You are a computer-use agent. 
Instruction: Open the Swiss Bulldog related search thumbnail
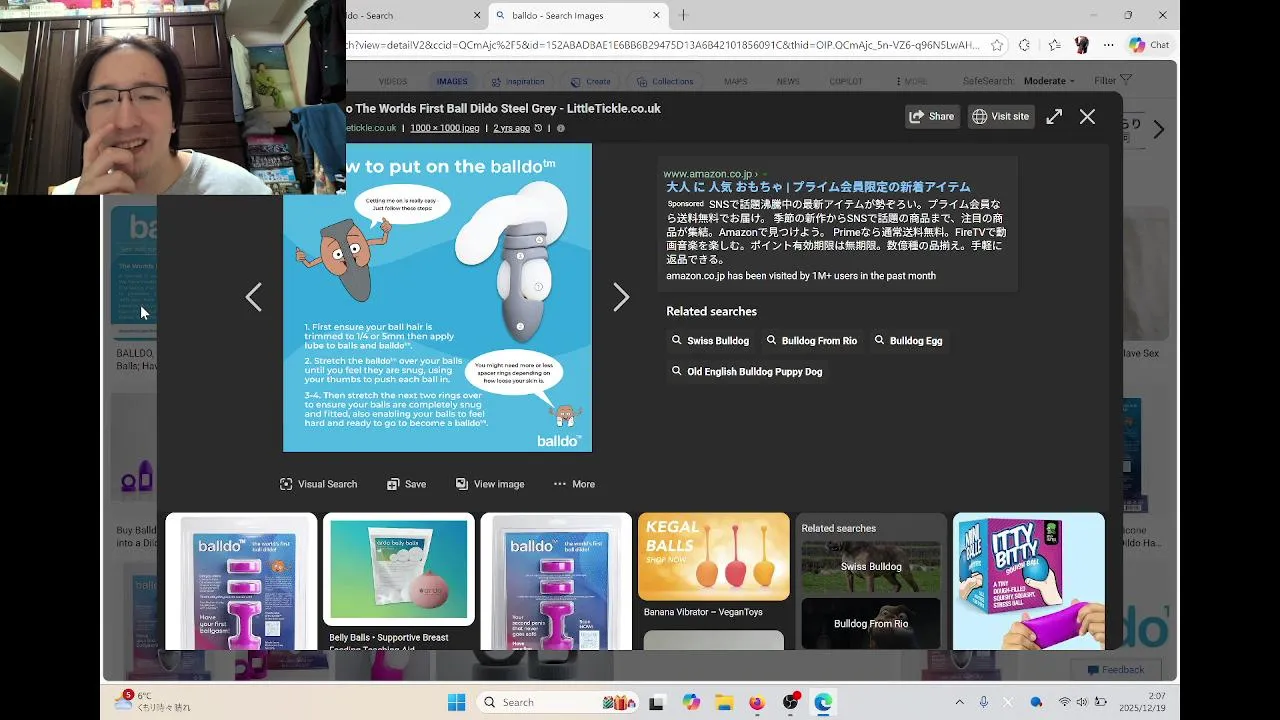[871, 567]
